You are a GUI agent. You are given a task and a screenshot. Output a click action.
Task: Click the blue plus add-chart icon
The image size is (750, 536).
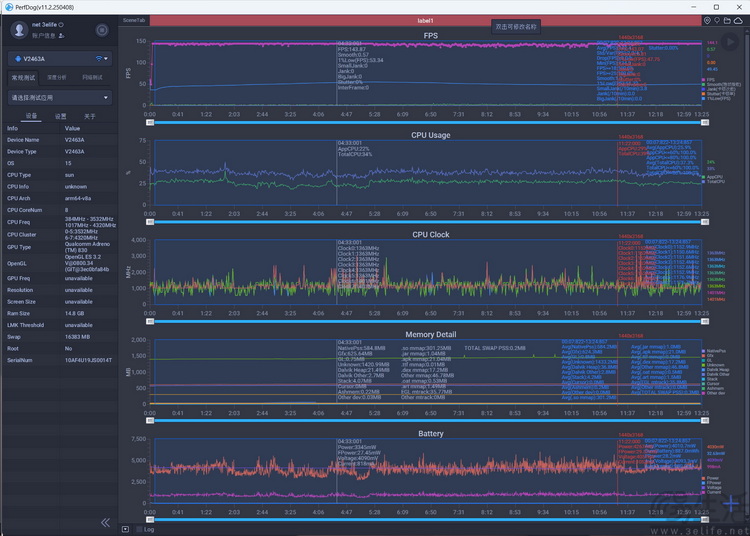click(731, 503)
